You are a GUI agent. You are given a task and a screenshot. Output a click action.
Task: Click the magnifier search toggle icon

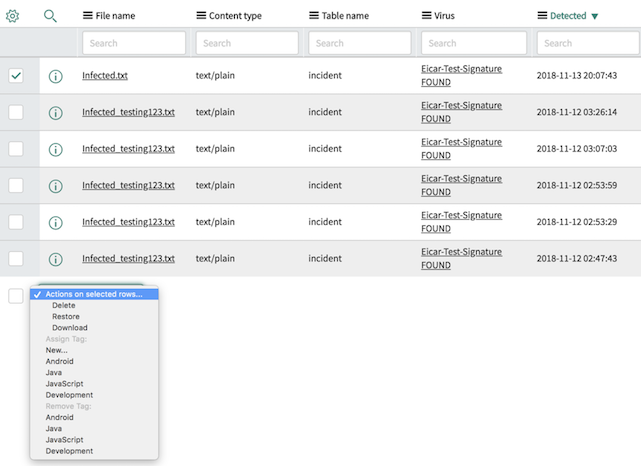(x=51, y=16)
